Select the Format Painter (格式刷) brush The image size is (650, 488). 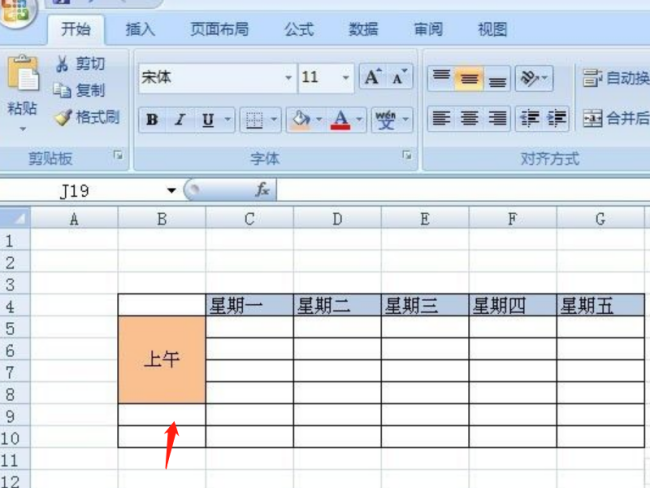coord(63,117)
